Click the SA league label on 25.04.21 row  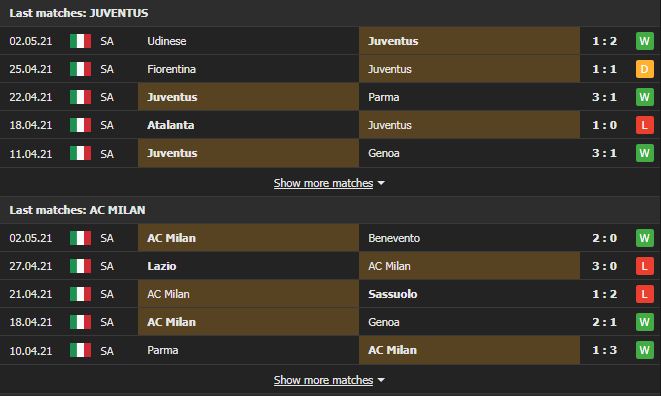[107, 69]
